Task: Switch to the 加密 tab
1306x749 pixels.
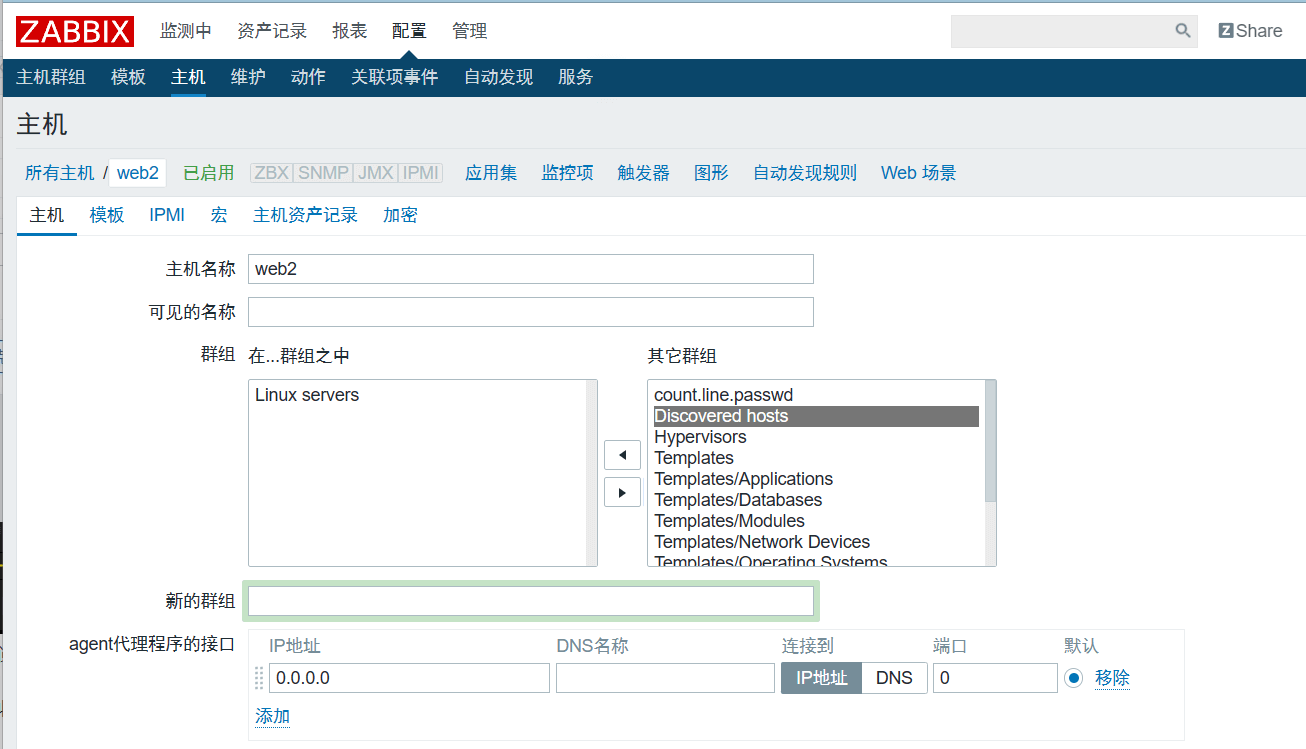Action: coord(400,215)
